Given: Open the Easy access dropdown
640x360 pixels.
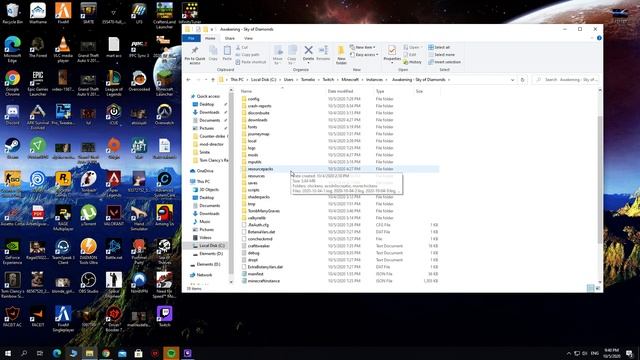Looking at the screenshot, I should pyautogui.click(x=364, y=55).
